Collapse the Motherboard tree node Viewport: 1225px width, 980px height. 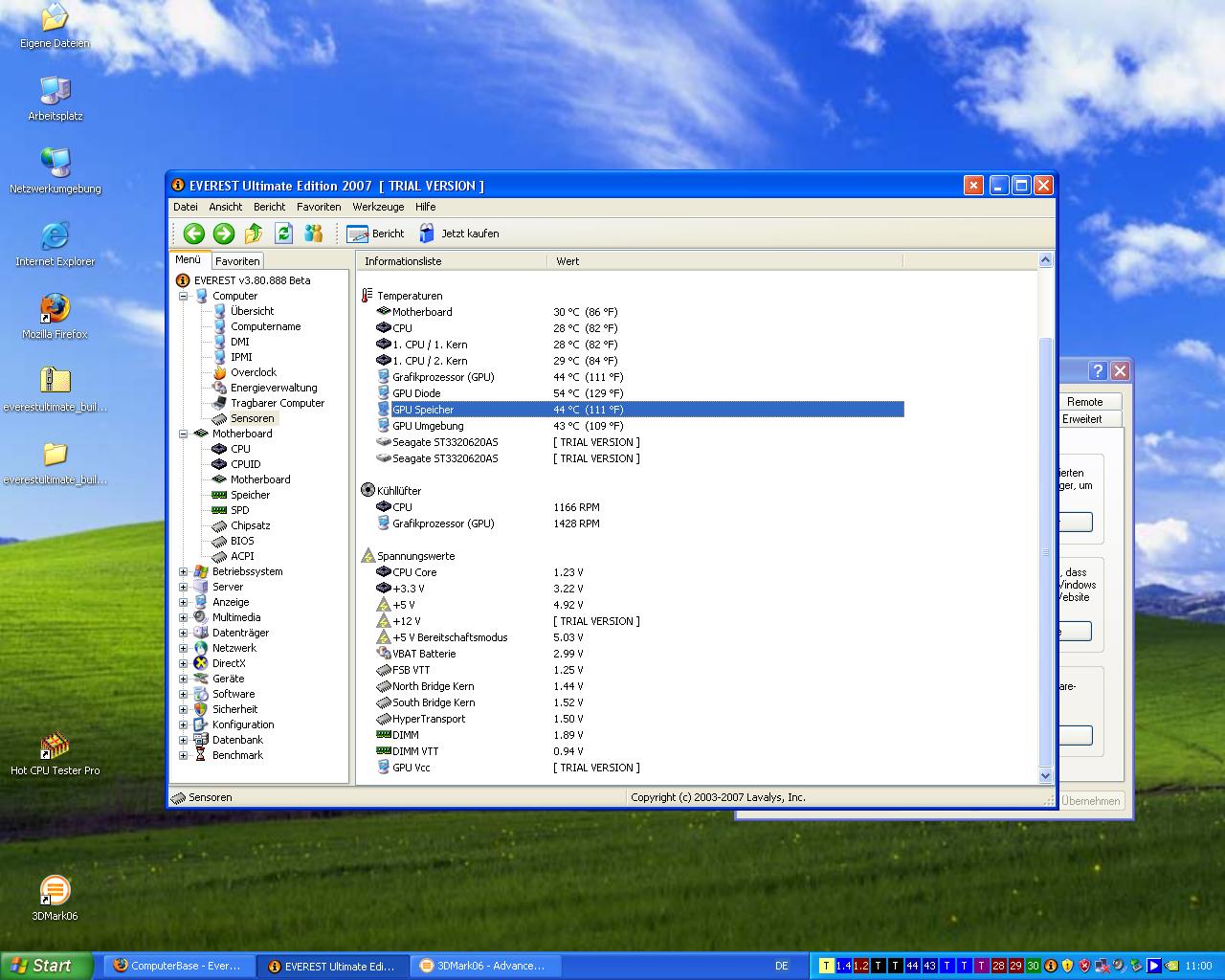[184, 434]
